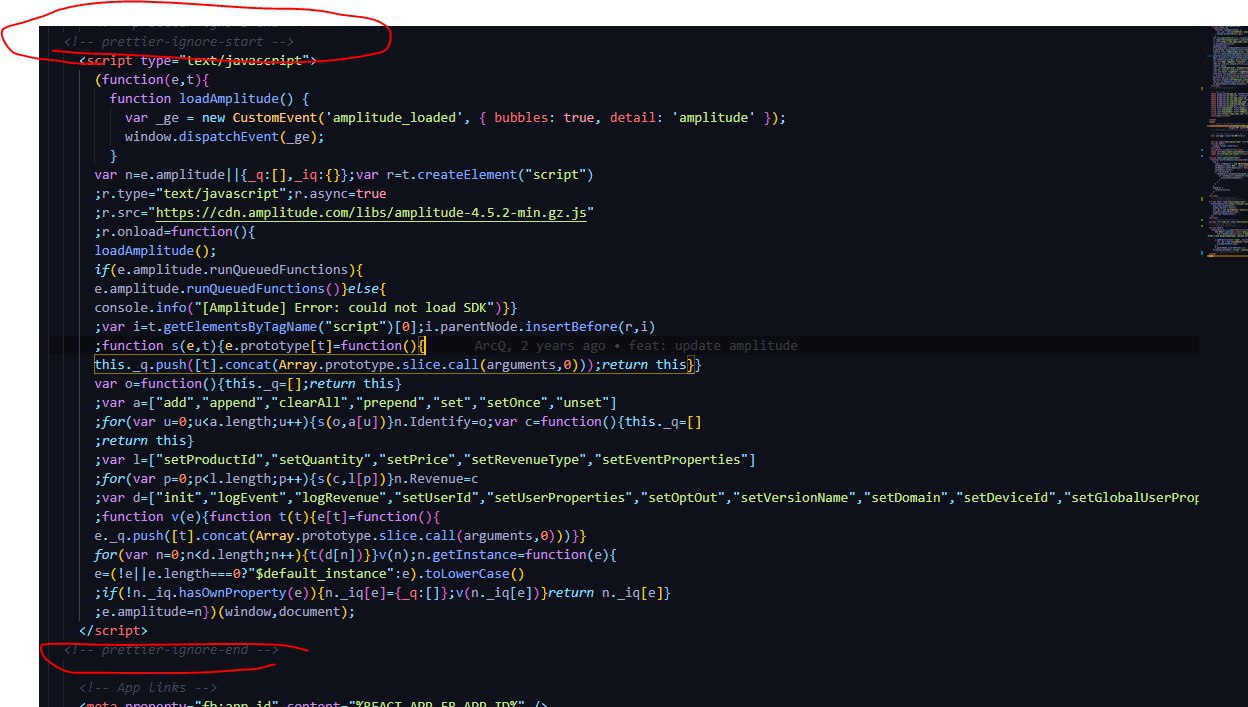Click the git blame note by ArcQ
The width and height of the screenshot is (1248, 707).
pyautogui.click(x=636, y=345)
